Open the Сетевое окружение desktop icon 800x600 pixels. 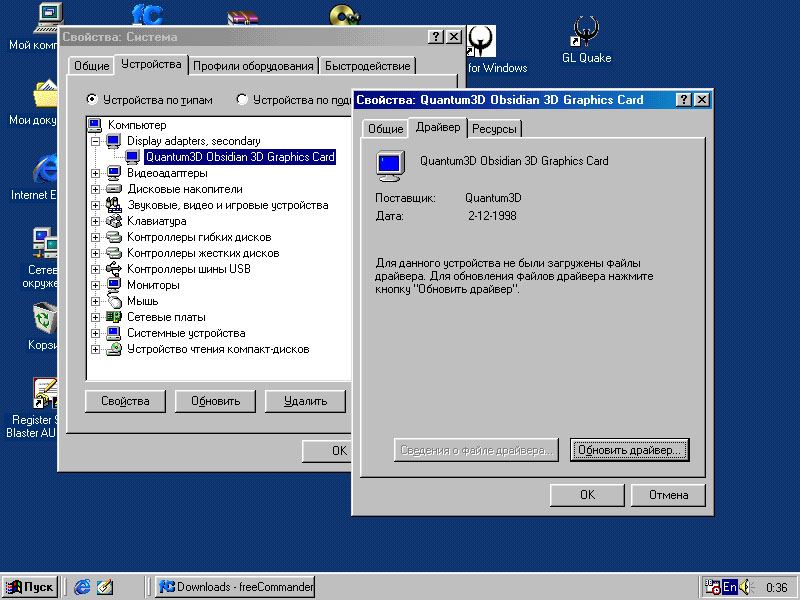pos(45,242)
